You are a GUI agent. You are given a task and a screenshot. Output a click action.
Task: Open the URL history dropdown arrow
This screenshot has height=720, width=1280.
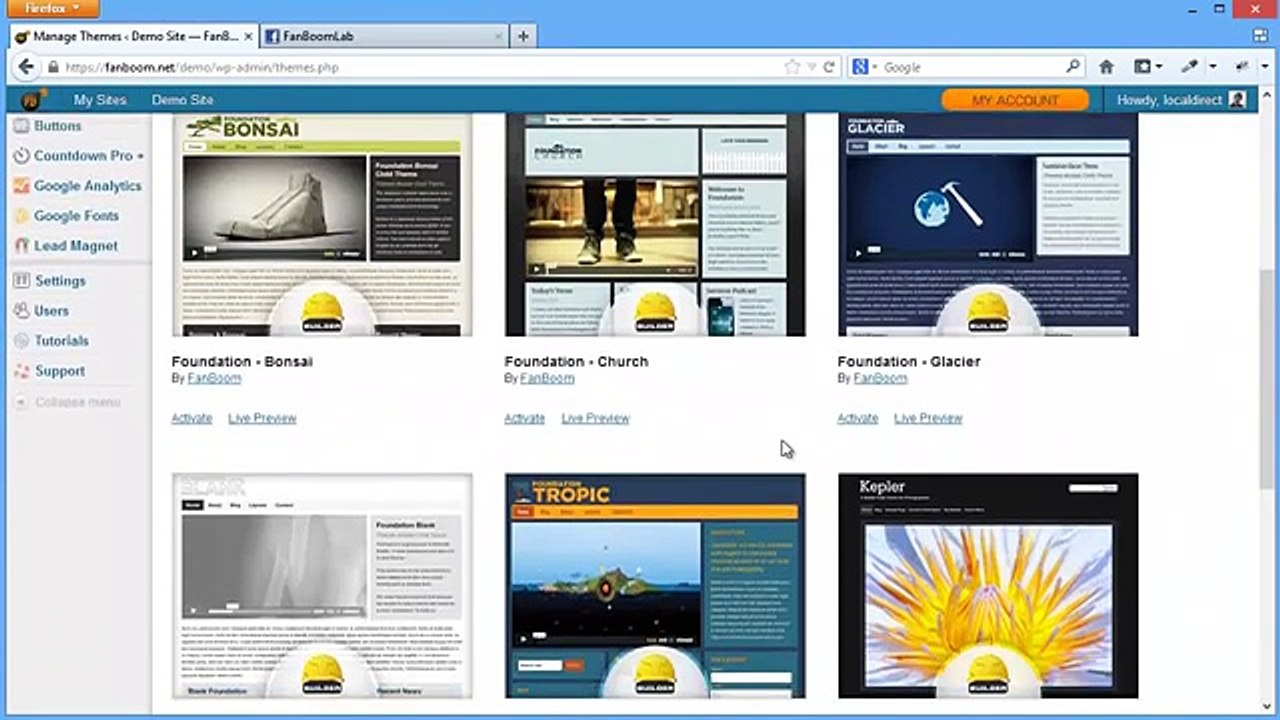[812, 67]
